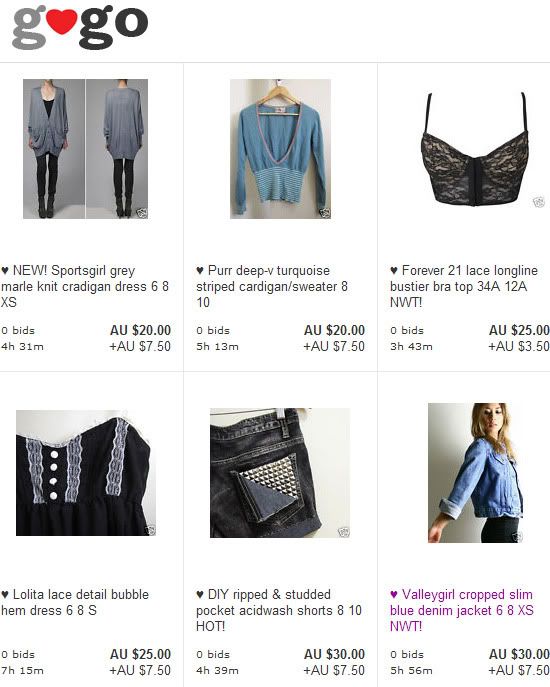Screen dimensions: 550x687
Task: Select the black lace-trim dress thumbnail
Action: pos(86,473)
